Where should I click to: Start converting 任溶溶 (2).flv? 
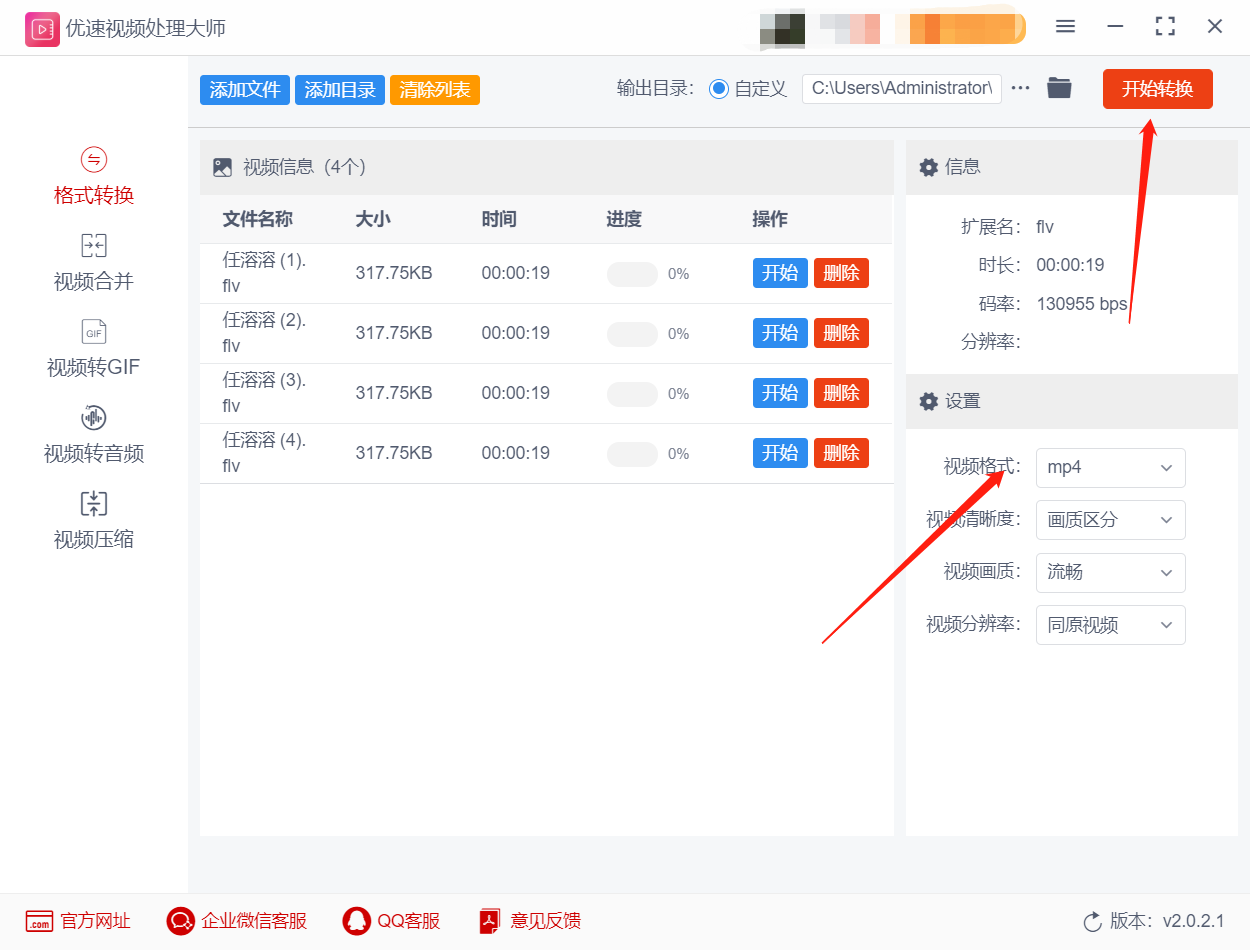(780, 333)
